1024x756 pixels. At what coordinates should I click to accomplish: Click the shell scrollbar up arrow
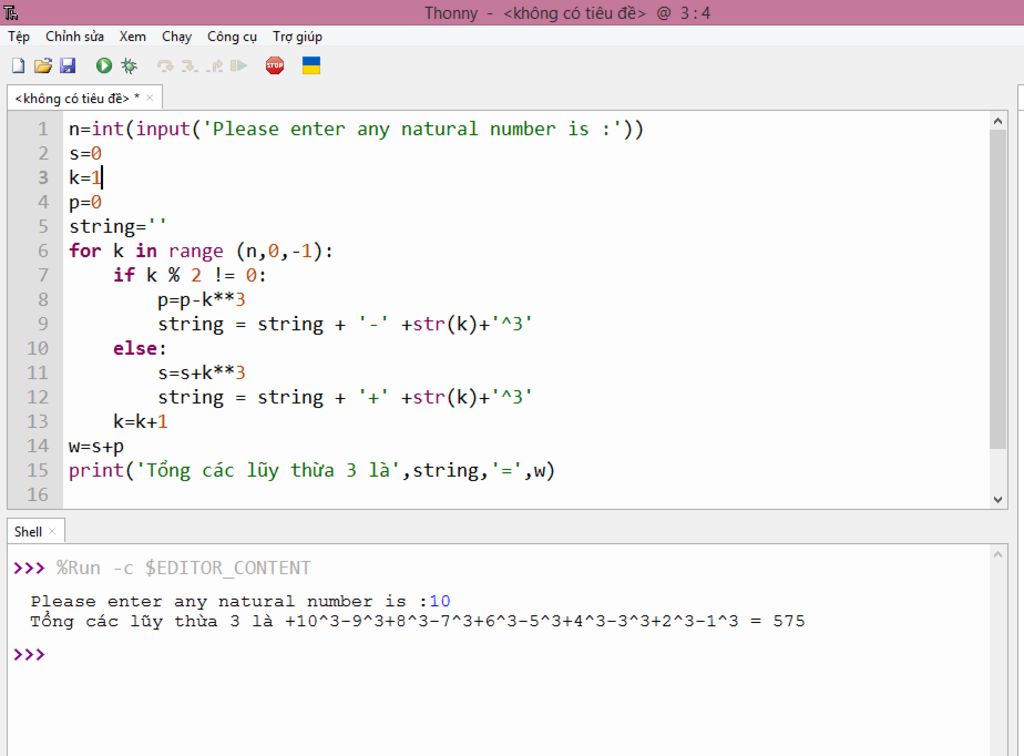pyautogui.click(x=997, y=554)
